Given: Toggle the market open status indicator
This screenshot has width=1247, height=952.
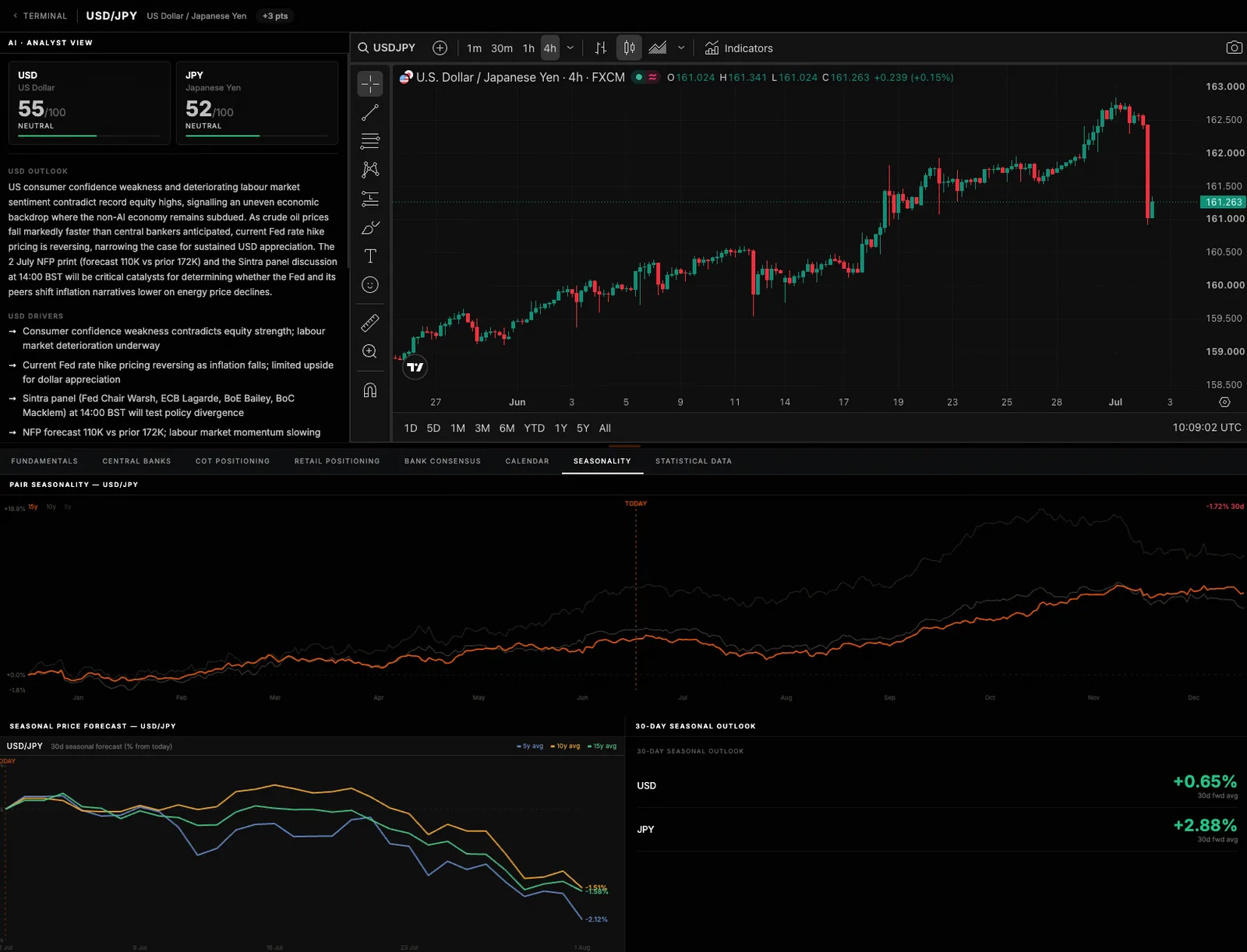Looking at the screenshot, I should [639, 77].
